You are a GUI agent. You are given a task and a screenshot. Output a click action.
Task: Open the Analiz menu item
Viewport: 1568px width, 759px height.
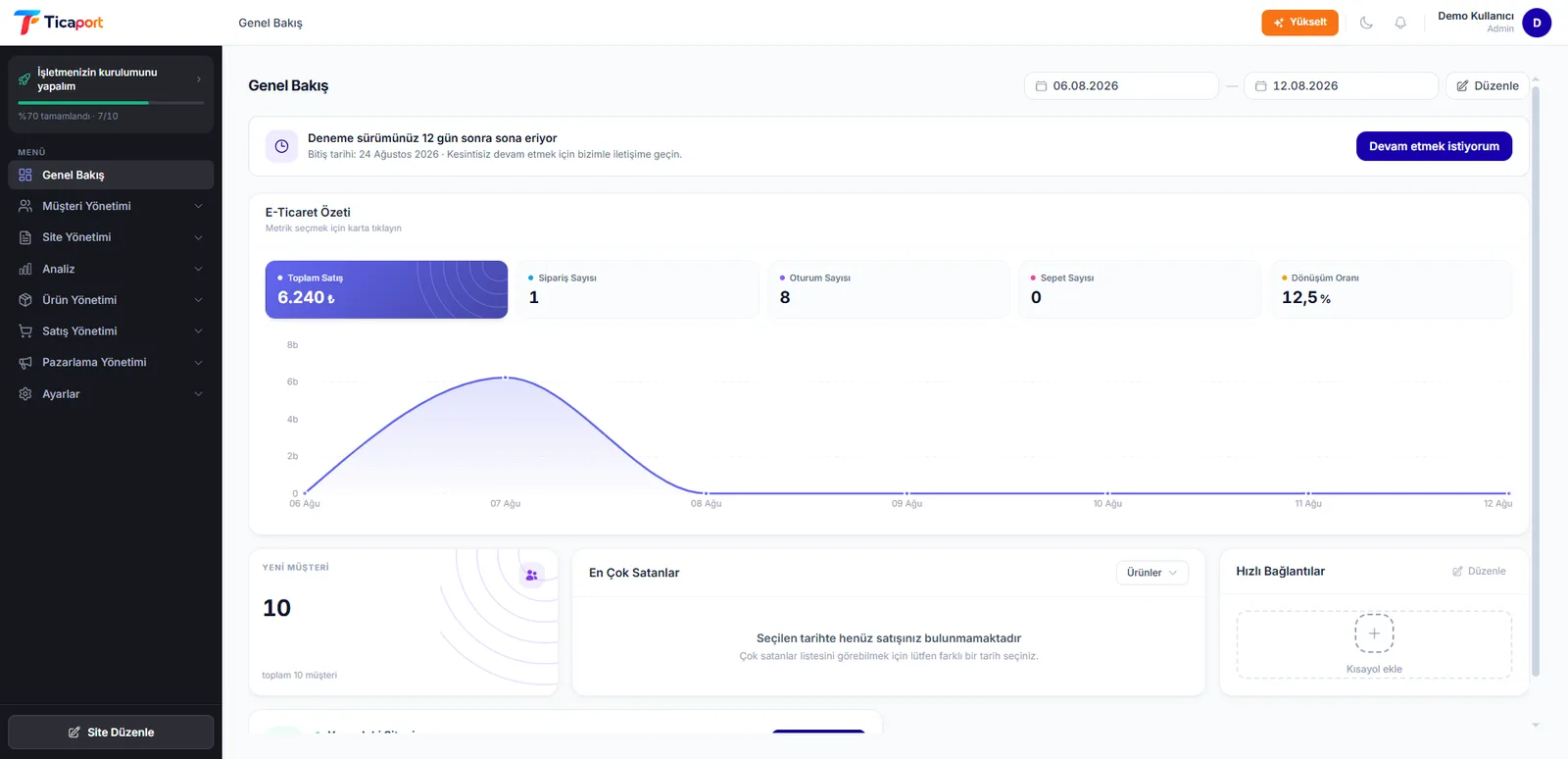(111, 269)
